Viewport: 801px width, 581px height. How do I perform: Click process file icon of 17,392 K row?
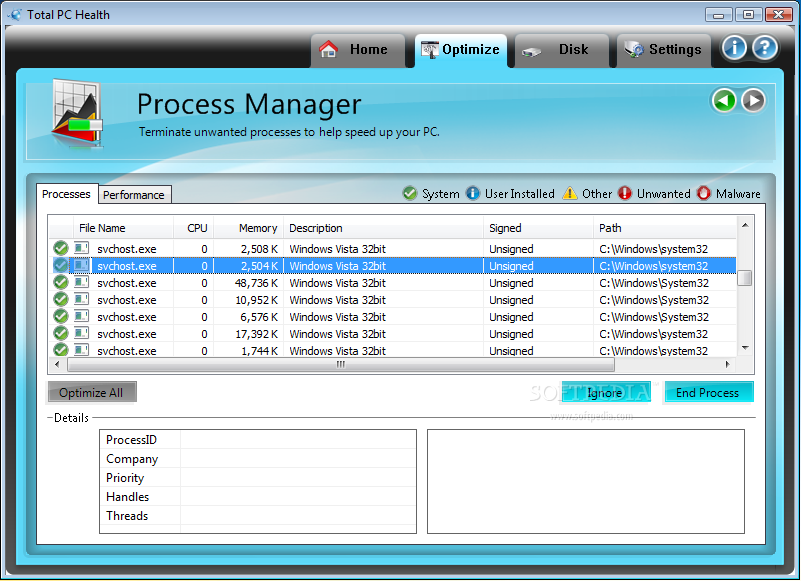[x=81, y=333]
